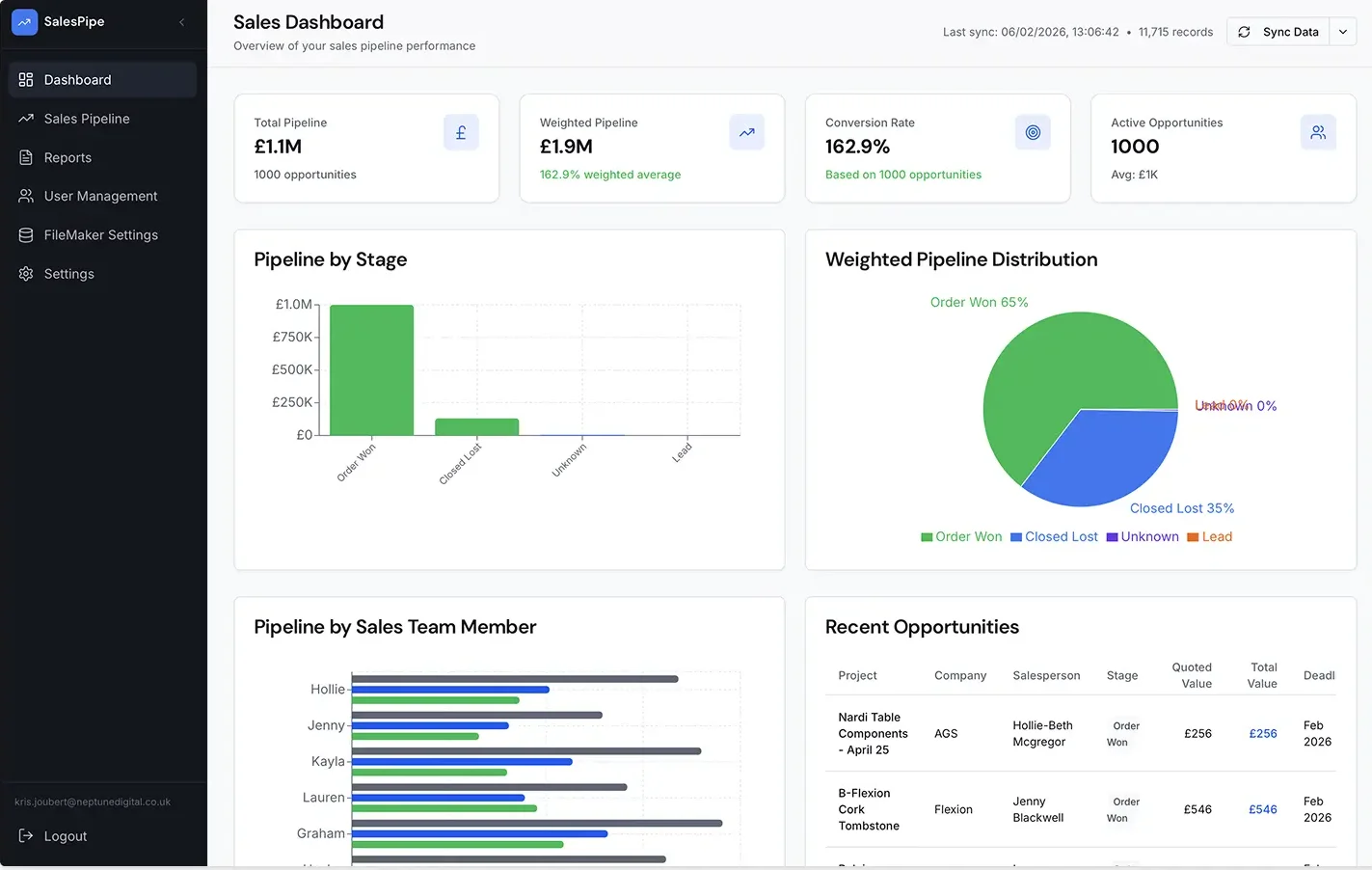Open the dropdown arrow beside Sync Data
This screenshot has width=1372, height=870.
coord(1343,32)
